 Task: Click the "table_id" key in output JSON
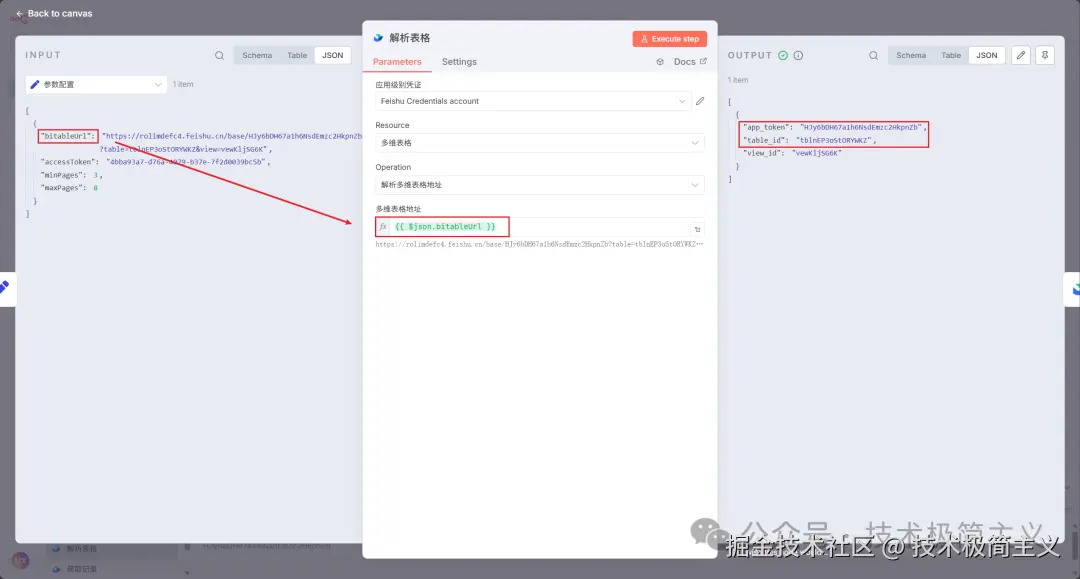tap(765, 140)
